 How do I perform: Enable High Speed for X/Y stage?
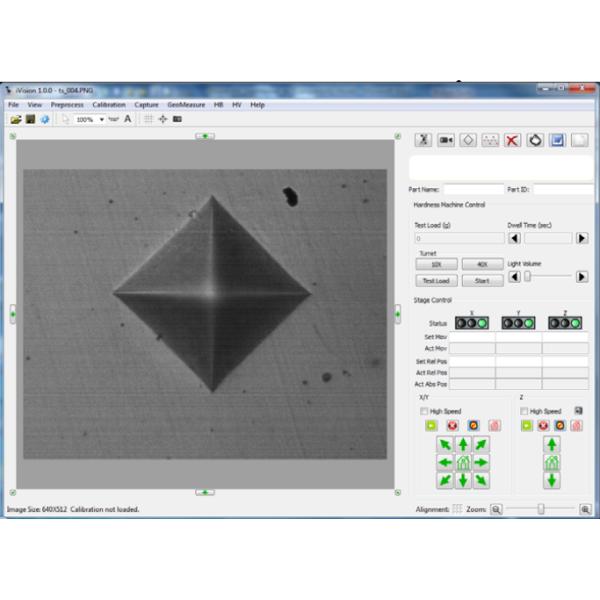point(424,411)
